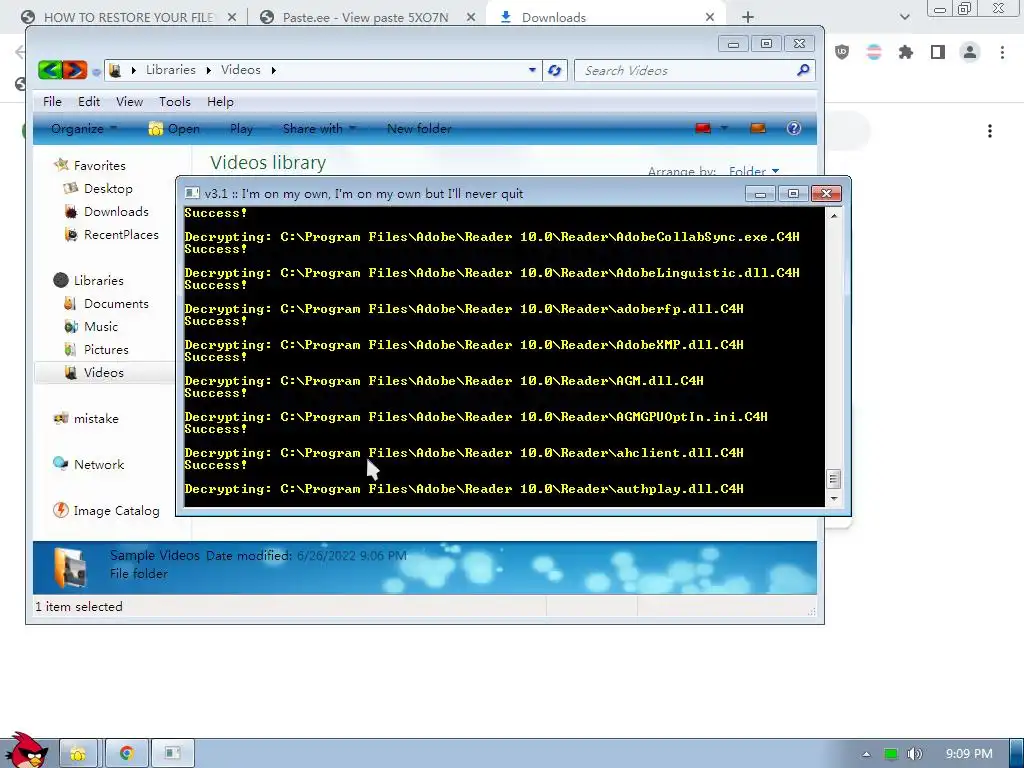1024x768 pixels.
Task: Open the Chrome extensions puzzle icon
Action: coord(905,52)
